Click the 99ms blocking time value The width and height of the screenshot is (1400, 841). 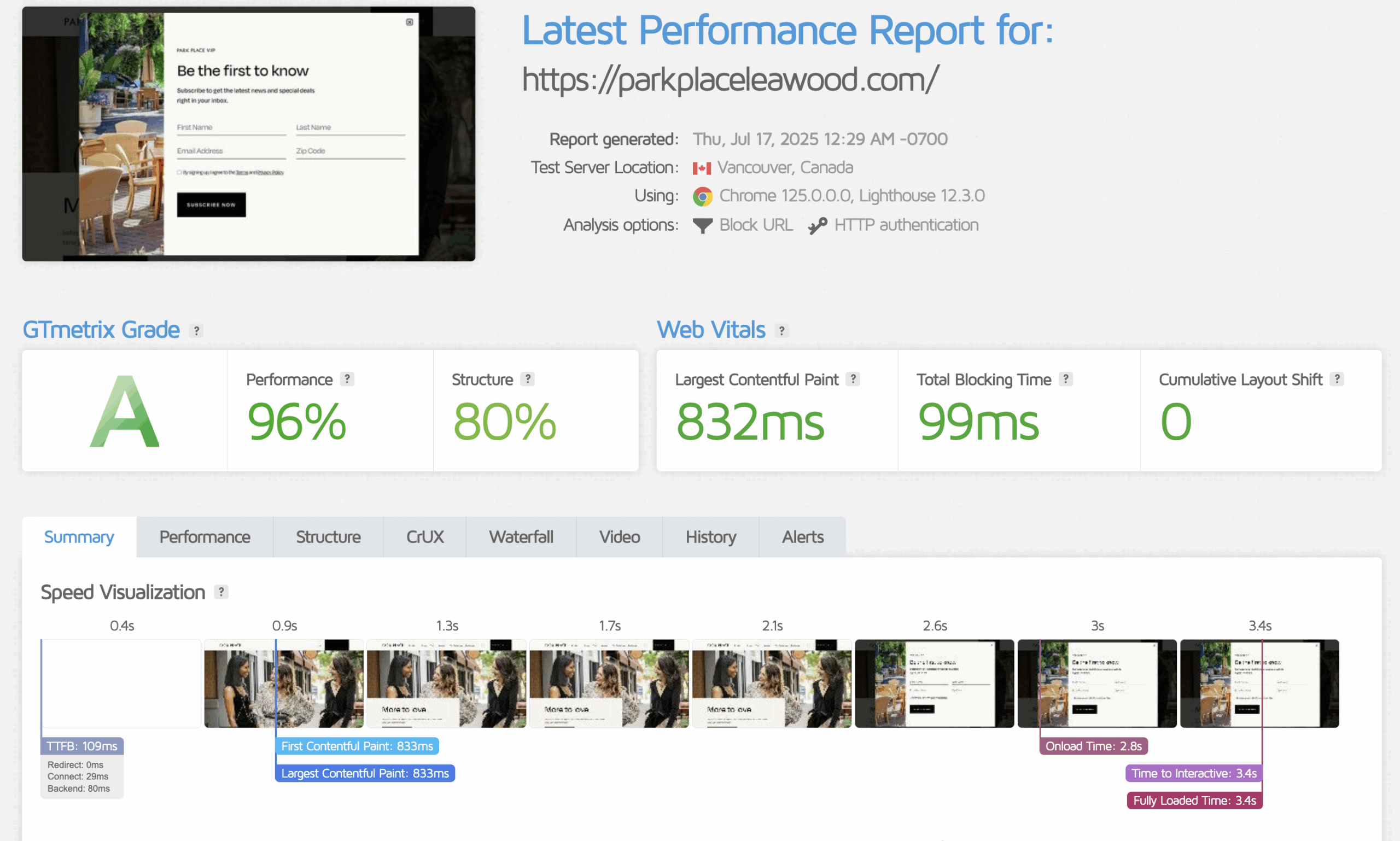point(978,422)
